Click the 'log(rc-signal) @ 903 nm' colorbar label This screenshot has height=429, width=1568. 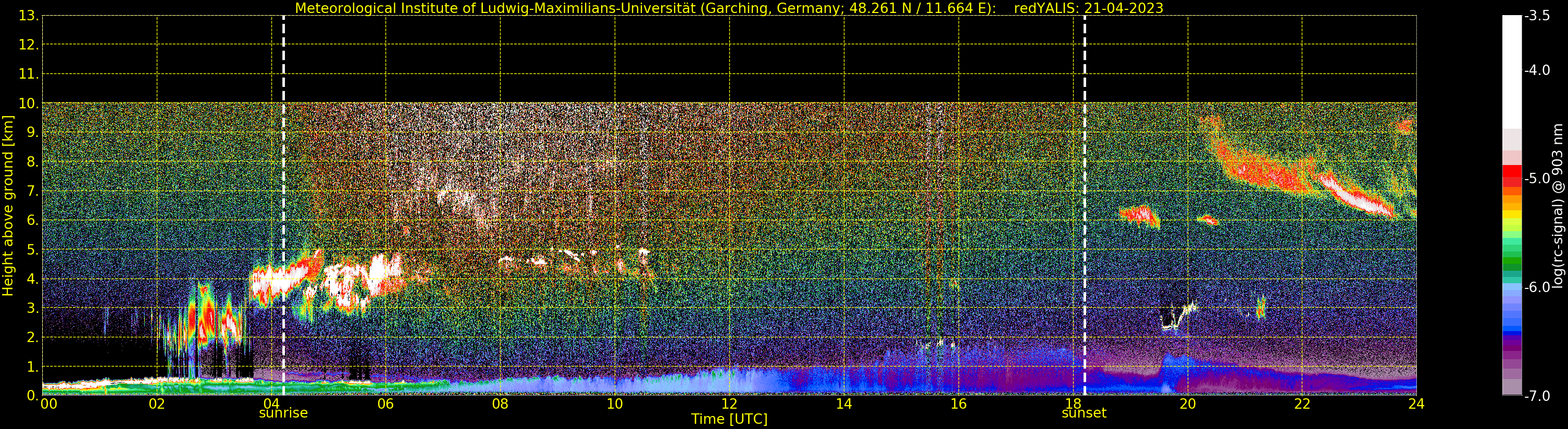tap(1557, 206)
